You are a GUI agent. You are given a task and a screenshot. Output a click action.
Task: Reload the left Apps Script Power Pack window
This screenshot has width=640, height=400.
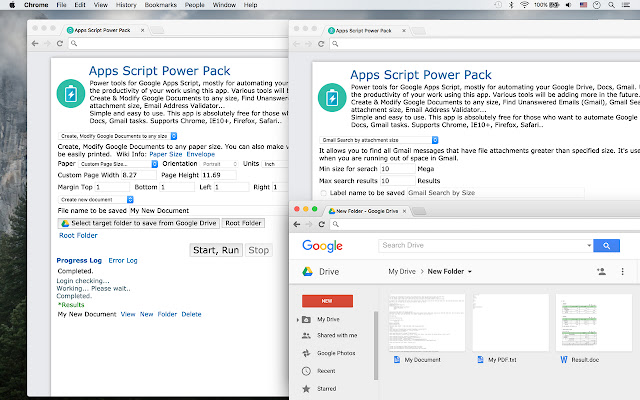[60, 43]
